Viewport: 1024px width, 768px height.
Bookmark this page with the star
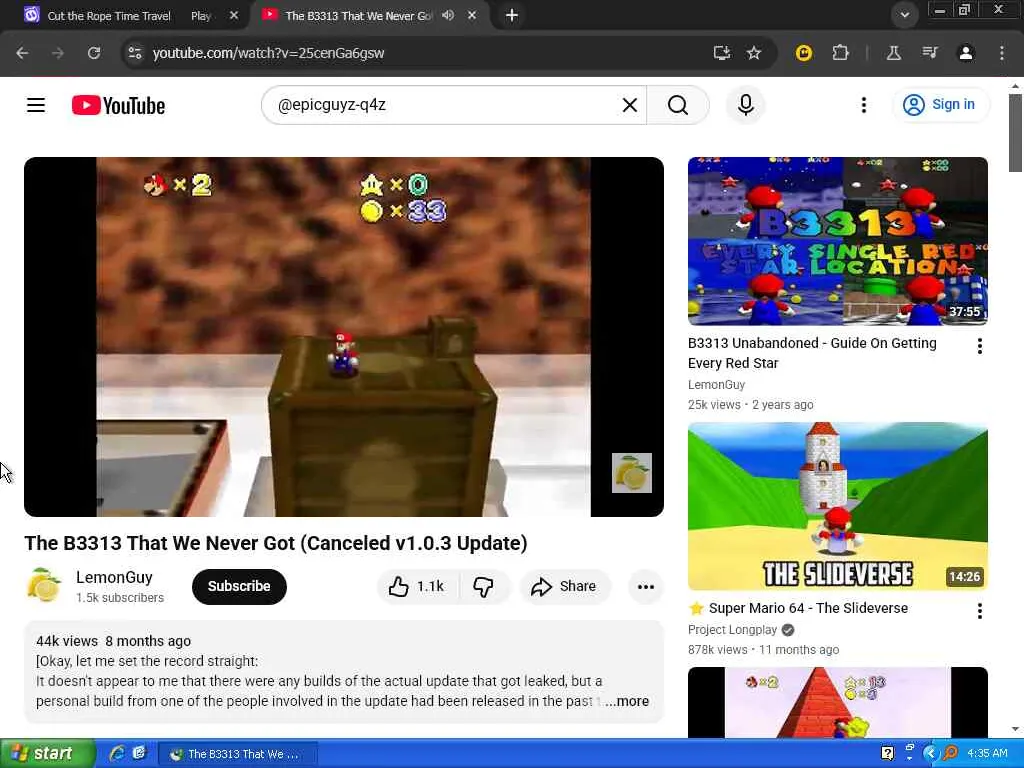tap(754, 53)
